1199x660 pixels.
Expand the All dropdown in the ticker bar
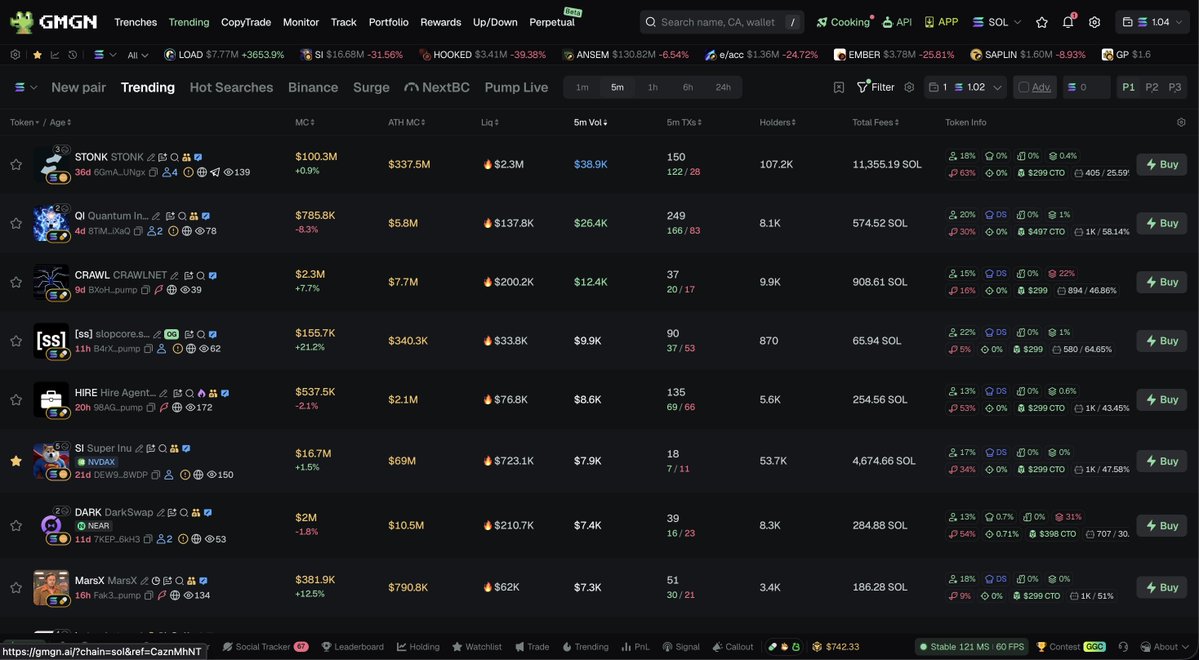pos(138,55)
